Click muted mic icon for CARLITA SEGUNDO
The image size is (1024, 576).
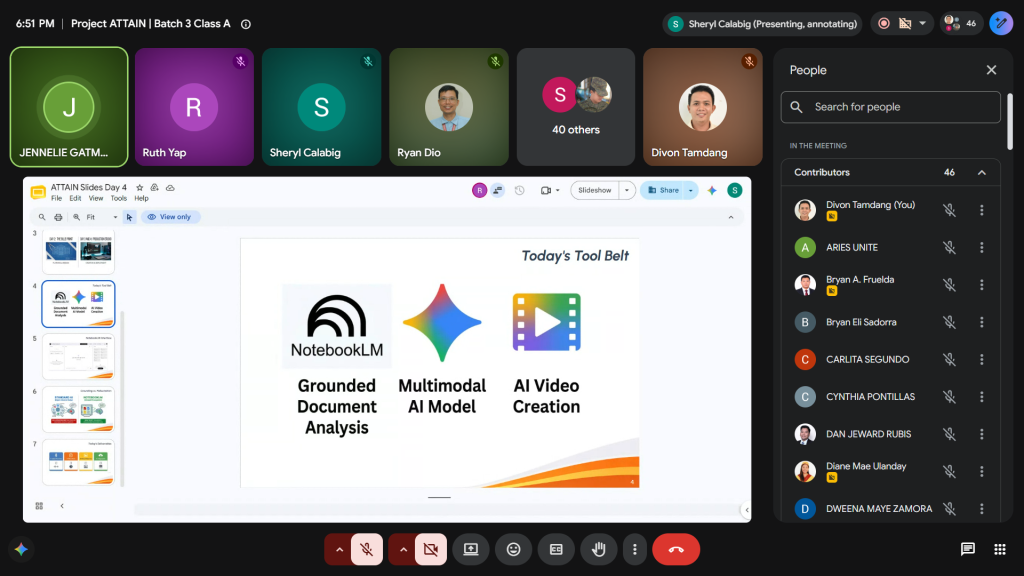950,359
